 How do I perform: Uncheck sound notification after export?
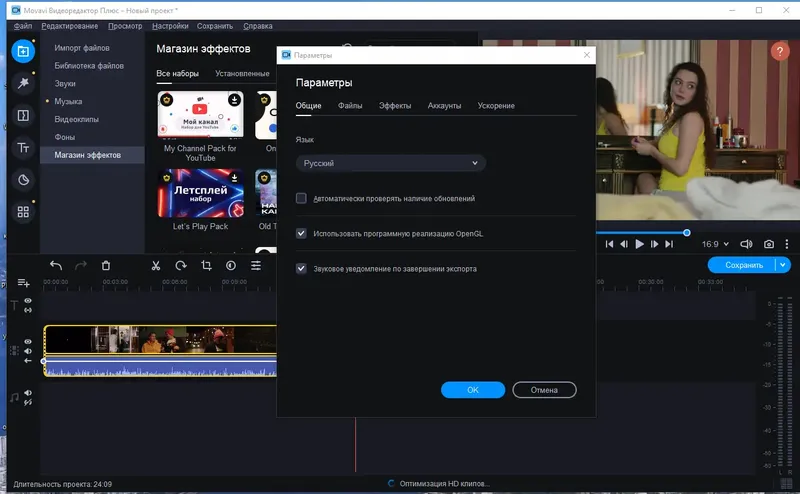pos(301,268)
